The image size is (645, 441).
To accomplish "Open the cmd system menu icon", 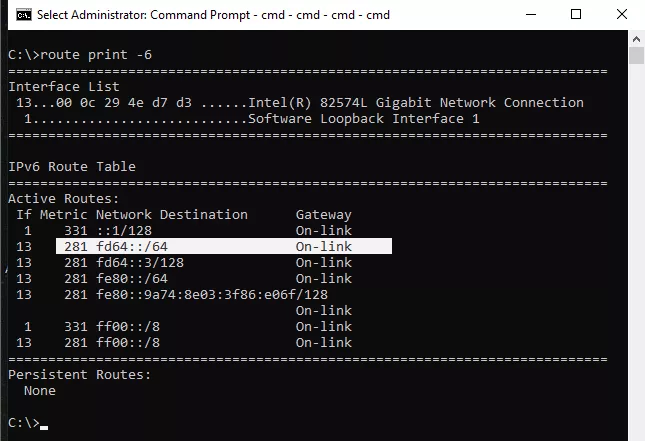I will (24, 15).
